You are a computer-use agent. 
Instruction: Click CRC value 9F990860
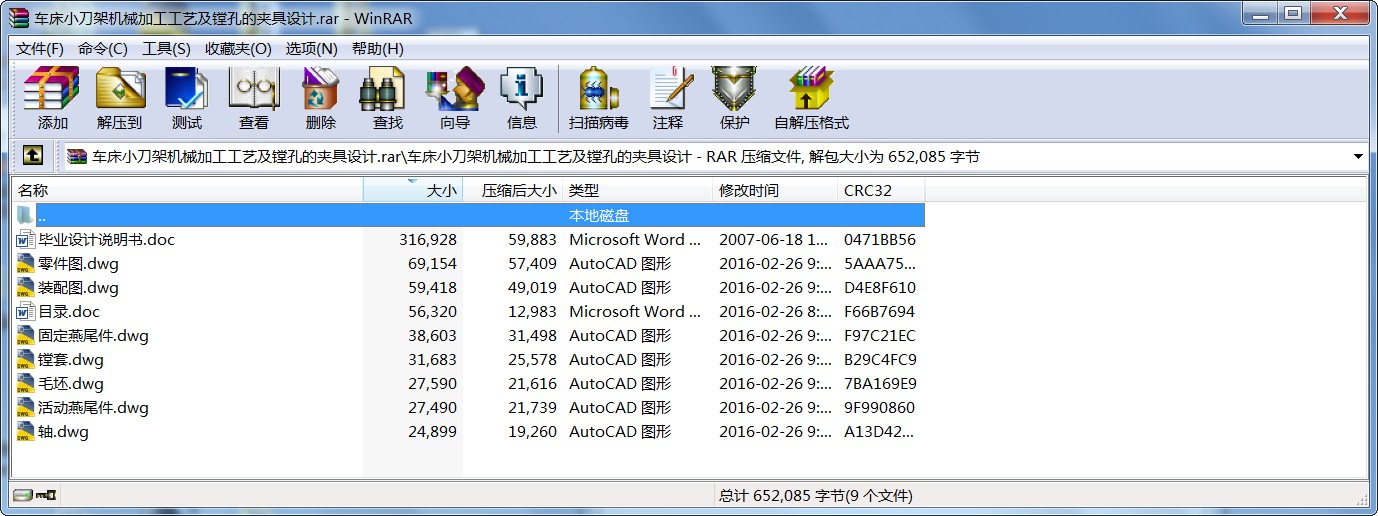(x=880, y=408)
